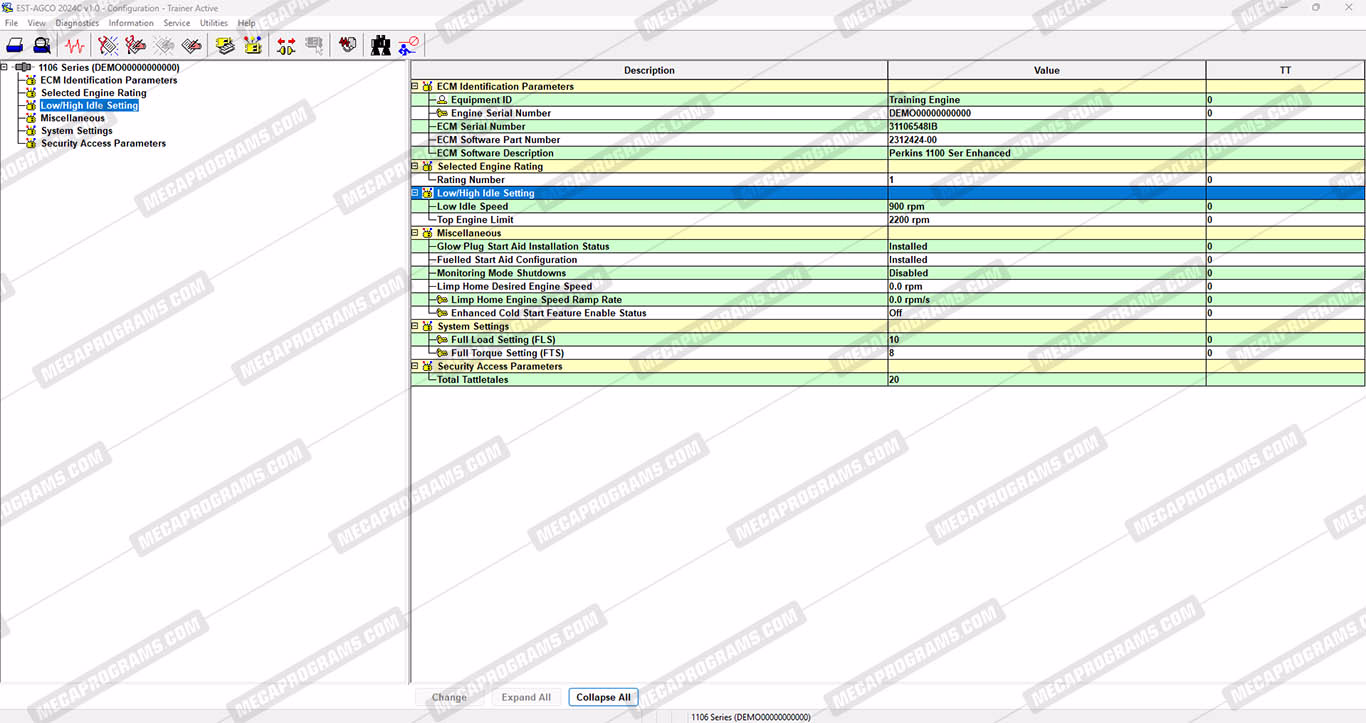Open the Status Tool waveform icon

coord(75,45)
